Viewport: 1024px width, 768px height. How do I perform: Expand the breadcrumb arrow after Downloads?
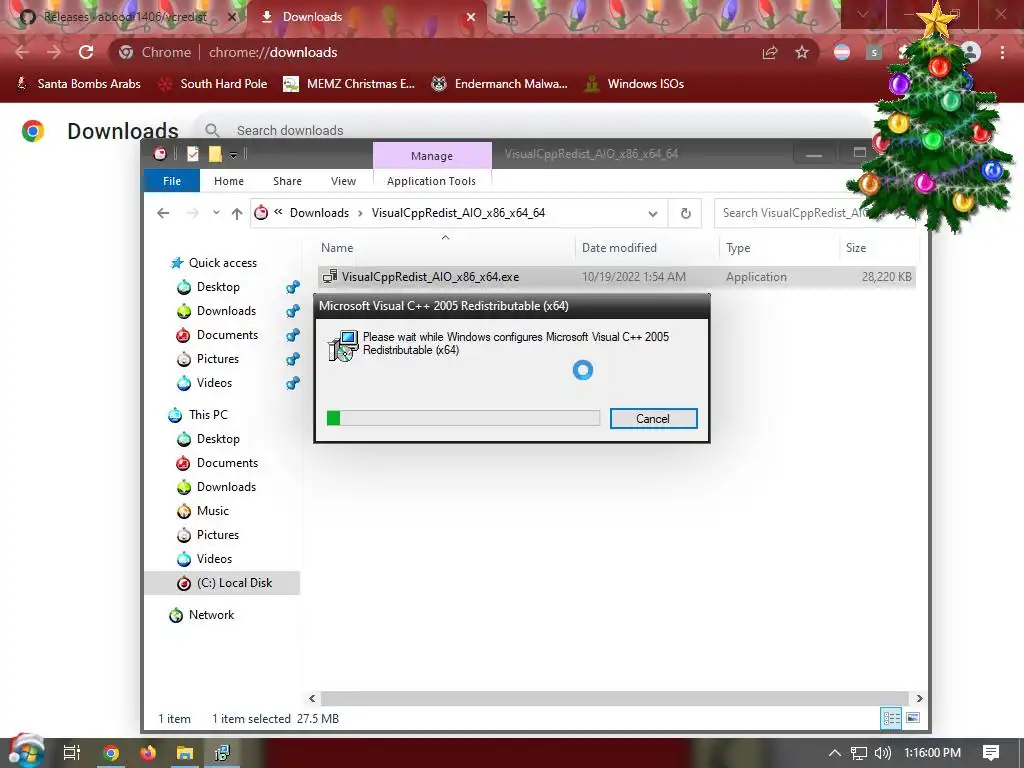coord(360,213)
